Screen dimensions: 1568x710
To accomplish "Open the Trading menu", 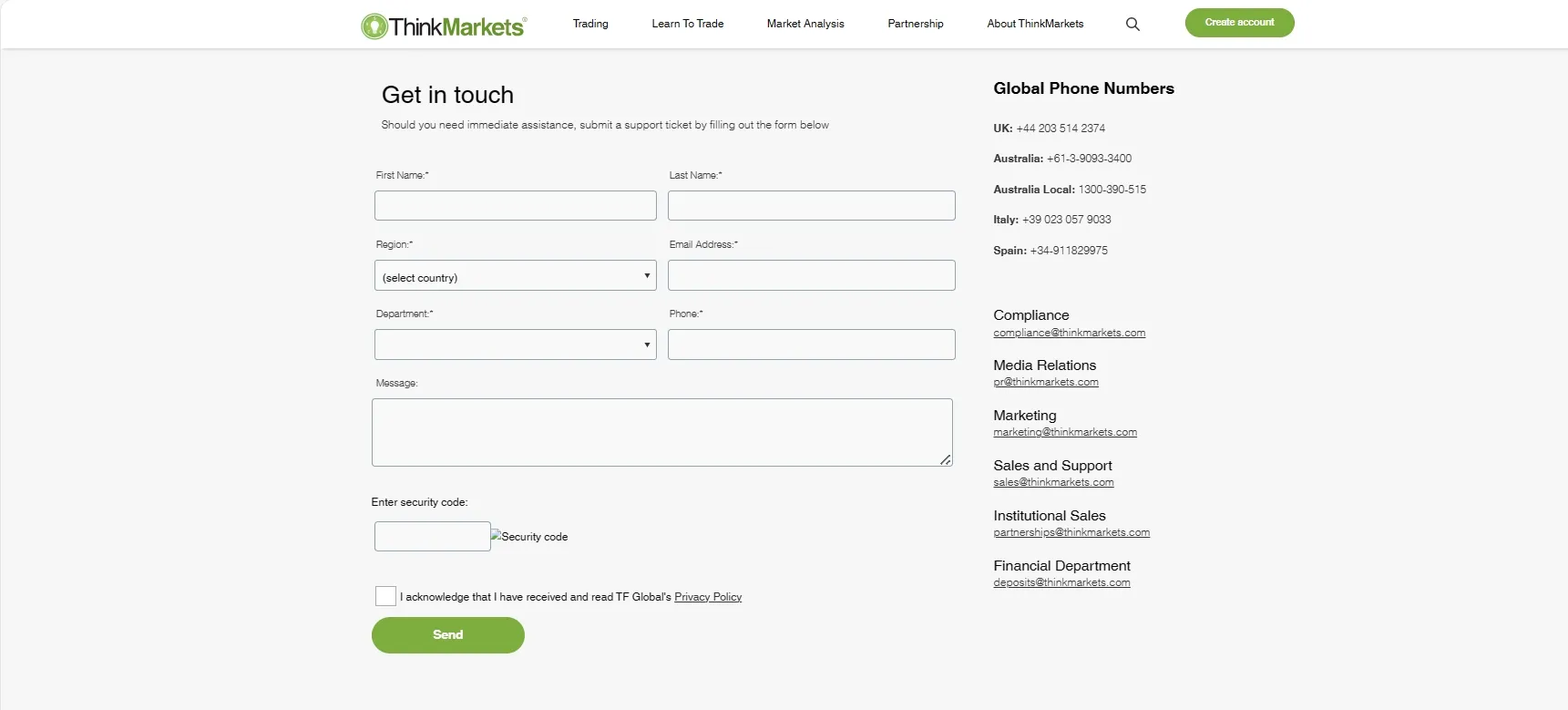I will pos(590,24).
